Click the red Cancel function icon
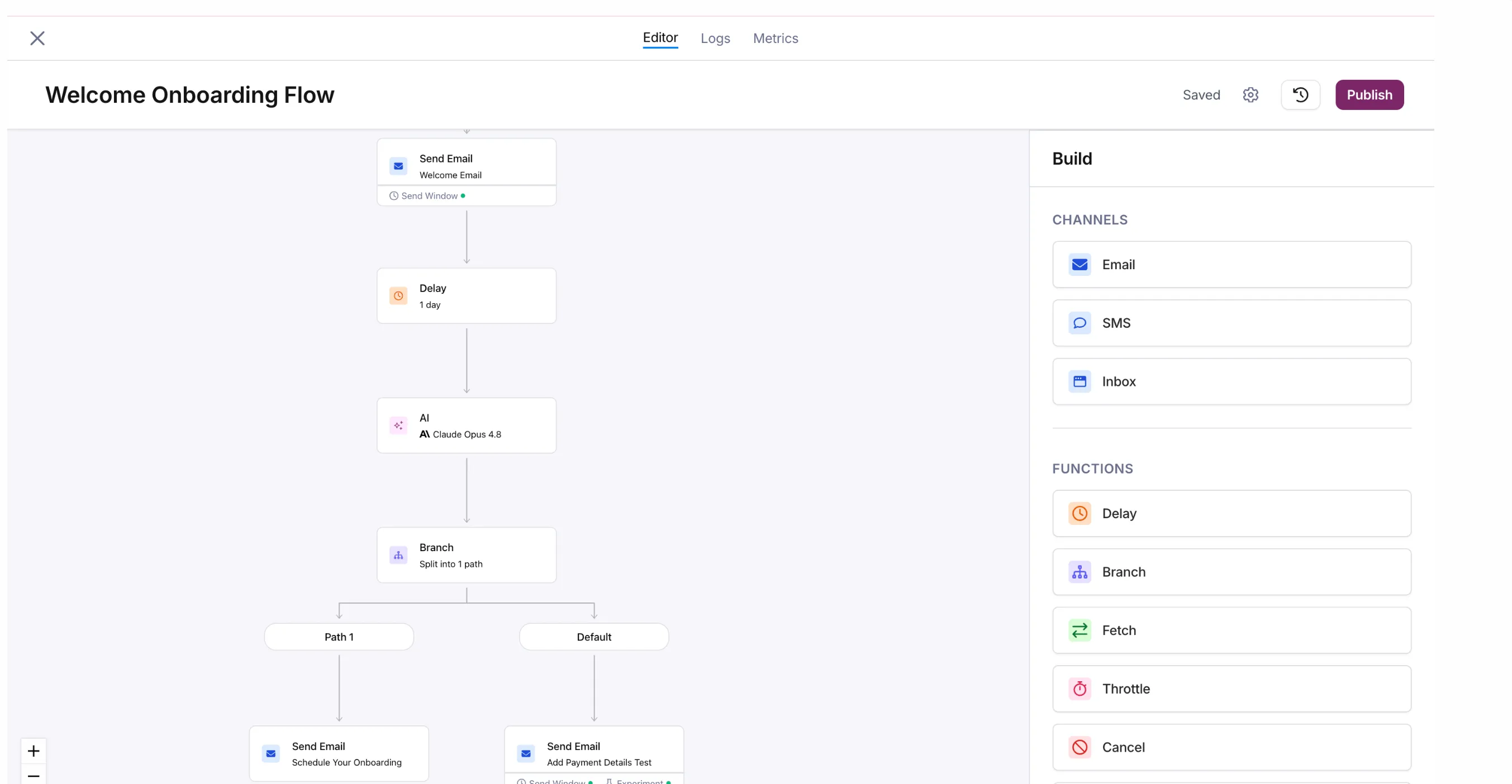This screenshot has width=1512, height=784. (x=1079, y=748)
